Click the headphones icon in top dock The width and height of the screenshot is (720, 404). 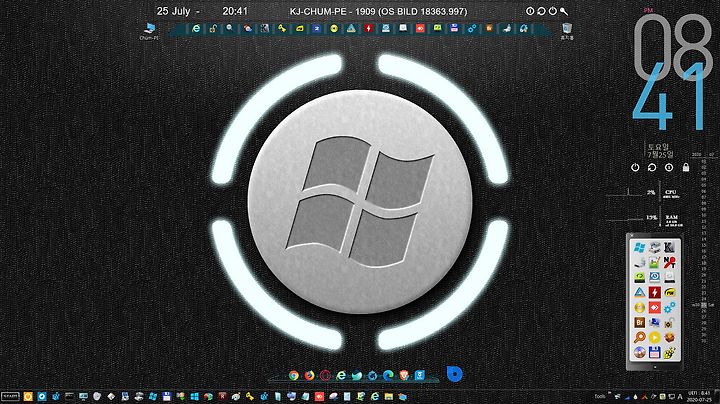524,28
